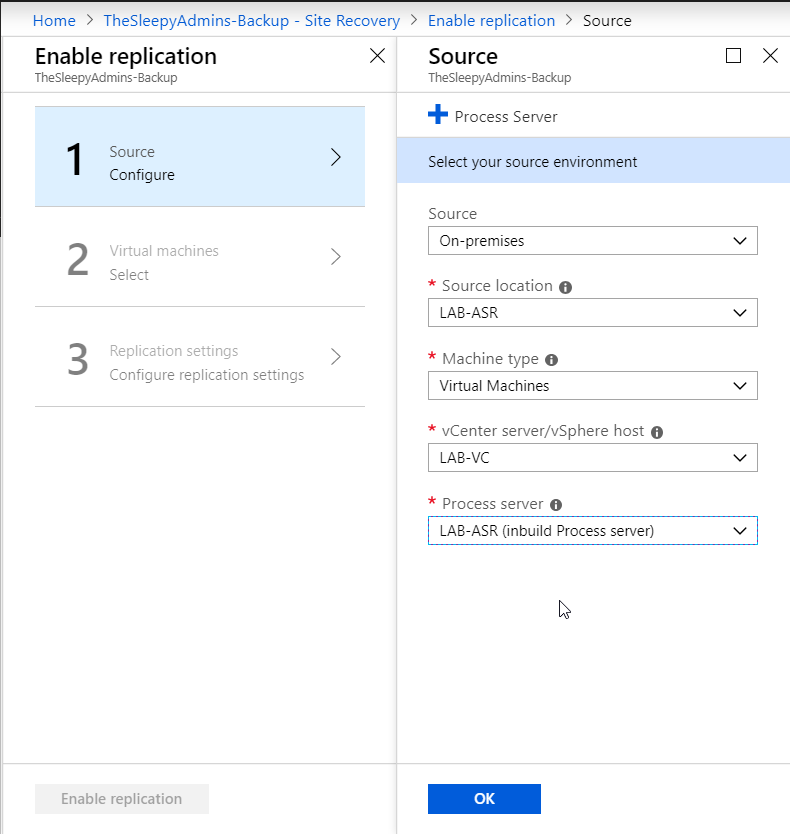
Task: Maximize the Source blade
Action: (734, 56)
